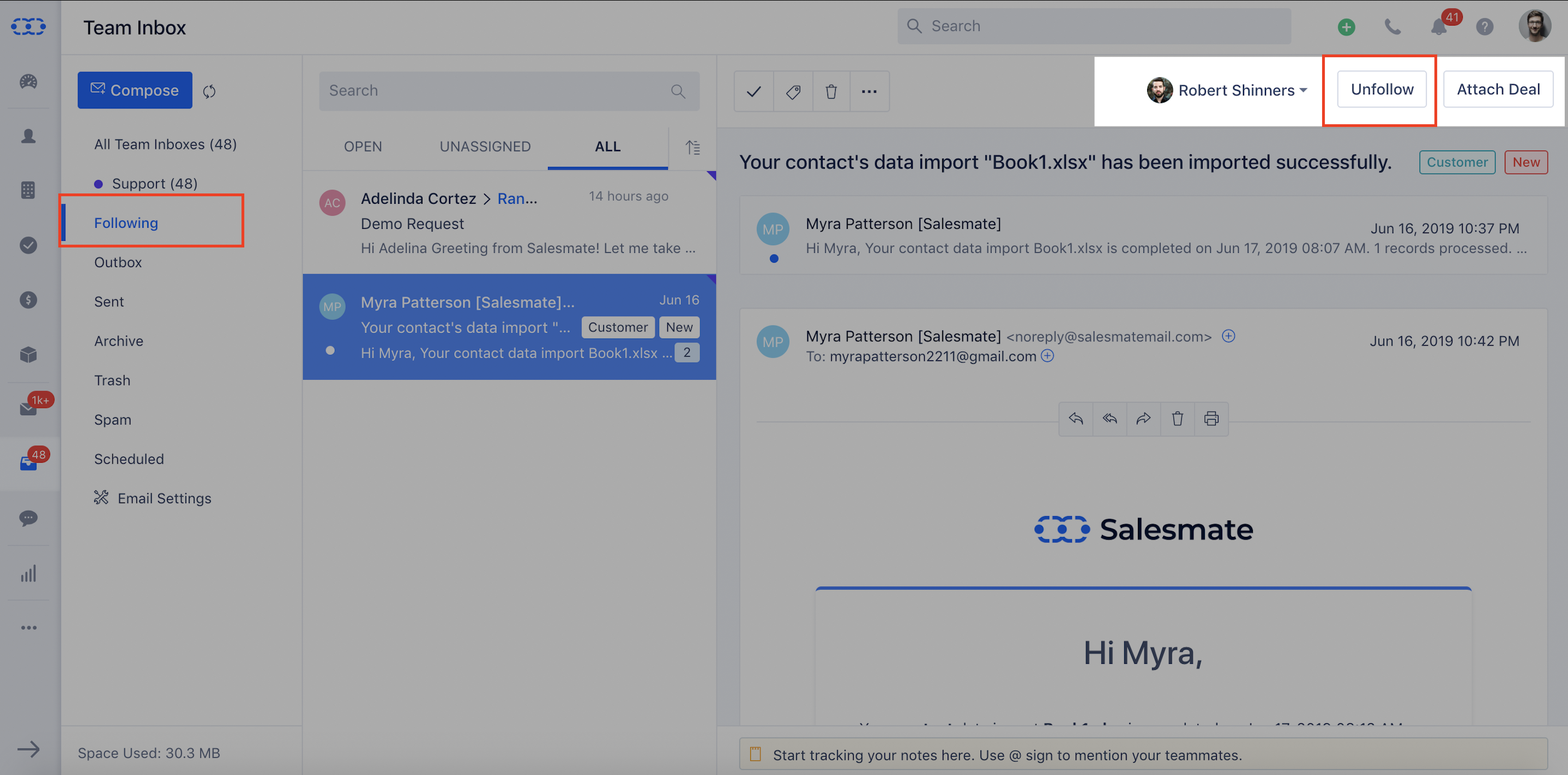Image resolution: width=1568 pixels, height=775 pixels.
Task: Click the print icon in message actions
Action: tap(1211, 419)
